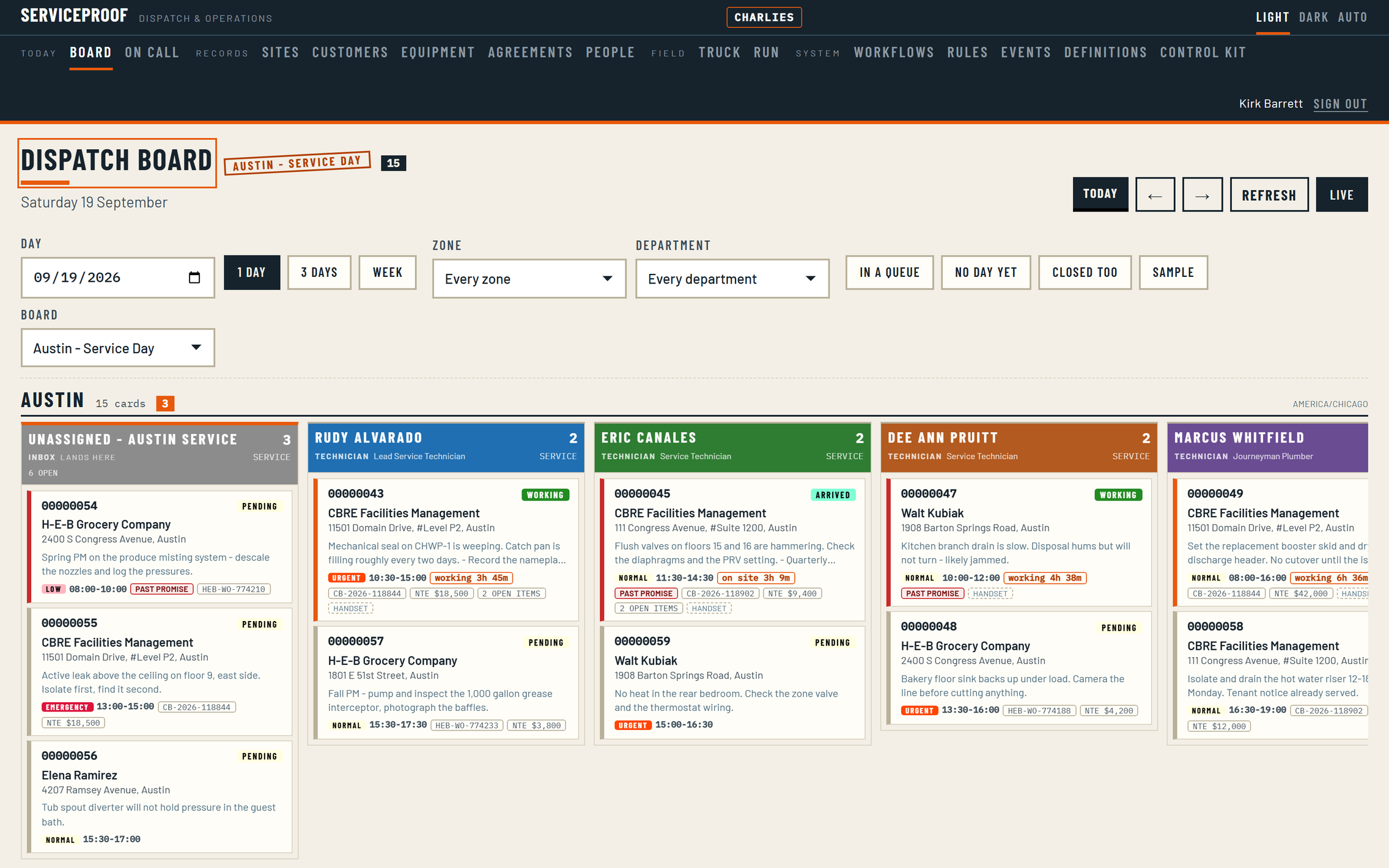
Task: Open work order card 00000043
Action: (446, 550)
